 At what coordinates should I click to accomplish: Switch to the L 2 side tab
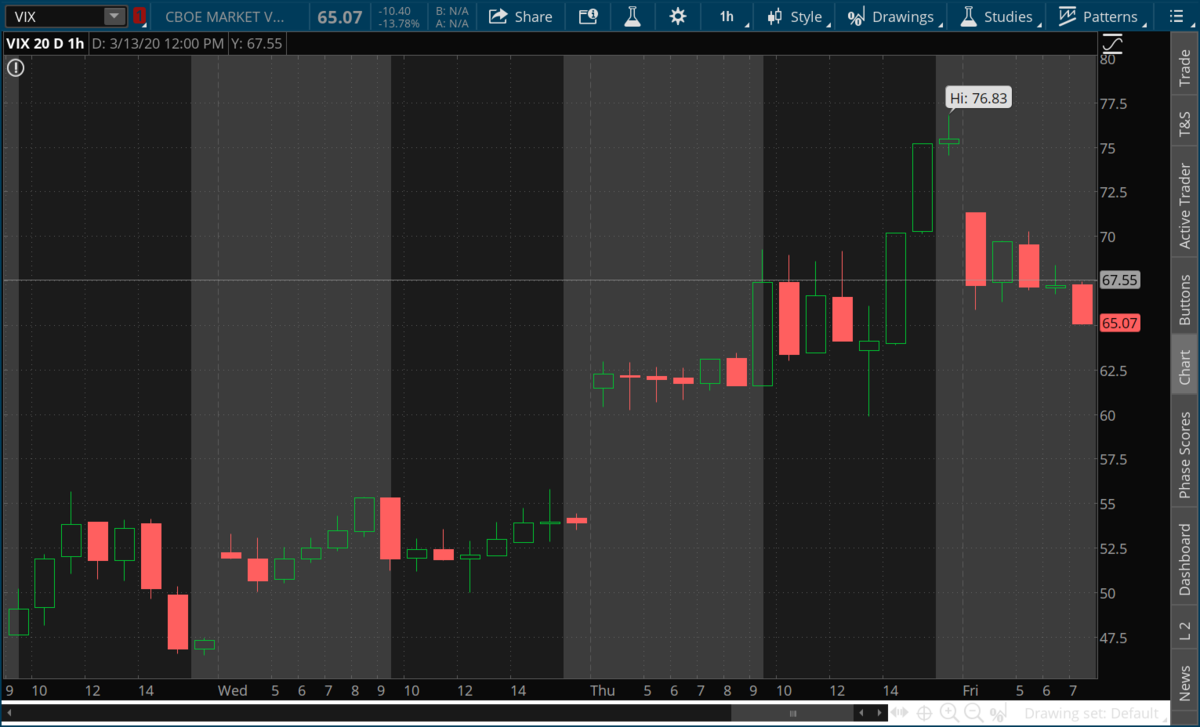click(x=1185, y=625)
